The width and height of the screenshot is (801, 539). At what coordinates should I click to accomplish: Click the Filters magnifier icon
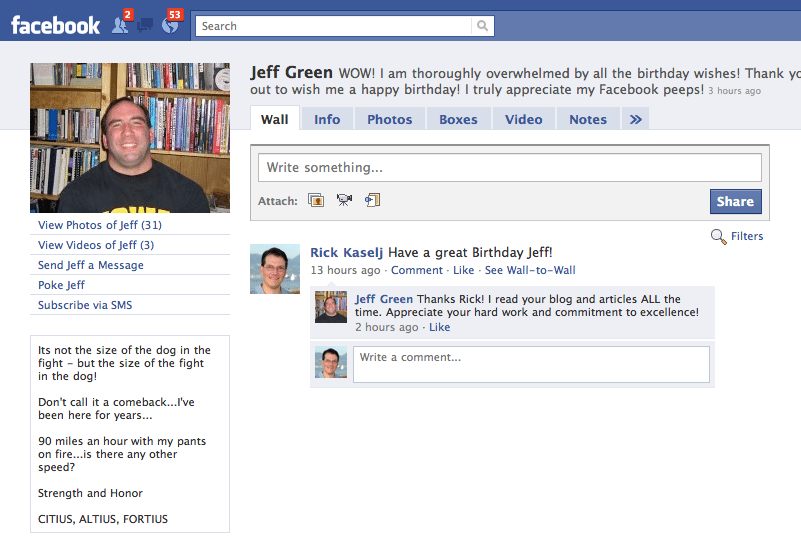pos(718,237)
